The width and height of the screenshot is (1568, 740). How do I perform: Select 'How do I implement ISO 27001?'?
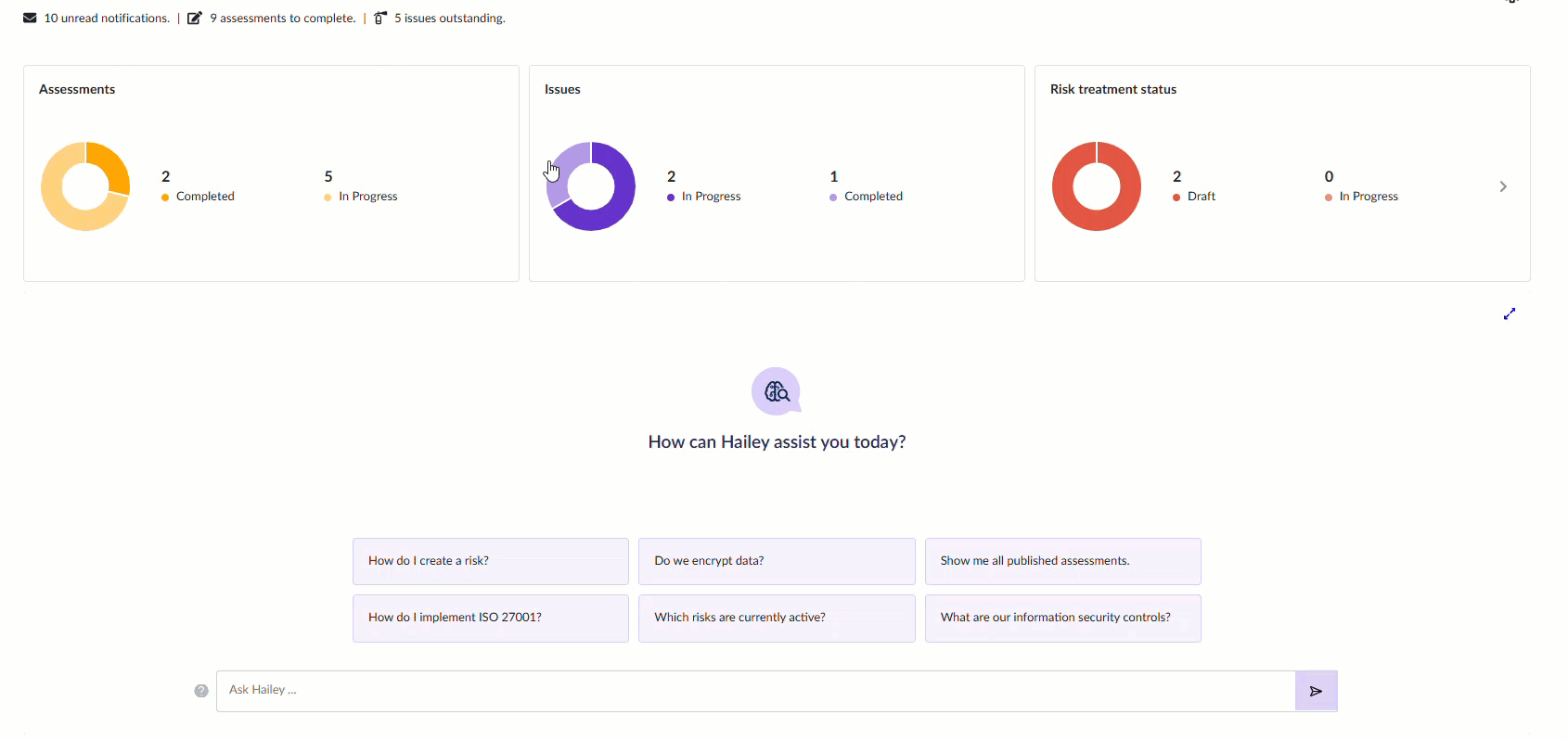[490, 618]
